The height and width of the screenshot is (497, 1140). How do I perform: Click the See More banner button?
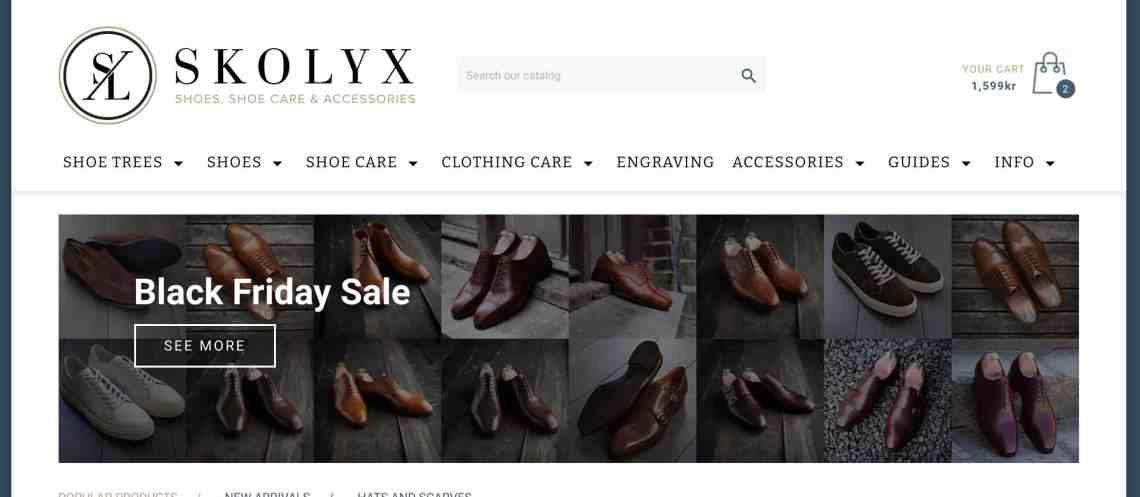click(x=205, y=346)
